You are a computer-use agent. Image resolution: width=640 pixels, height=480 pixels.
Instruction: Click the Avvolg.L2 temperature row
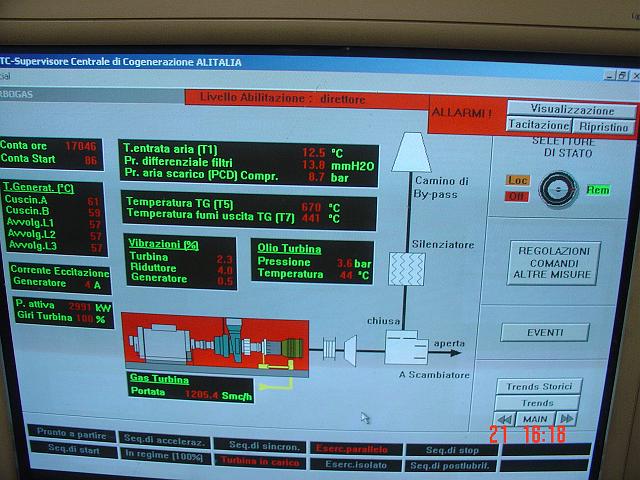[x=55, y=235]
